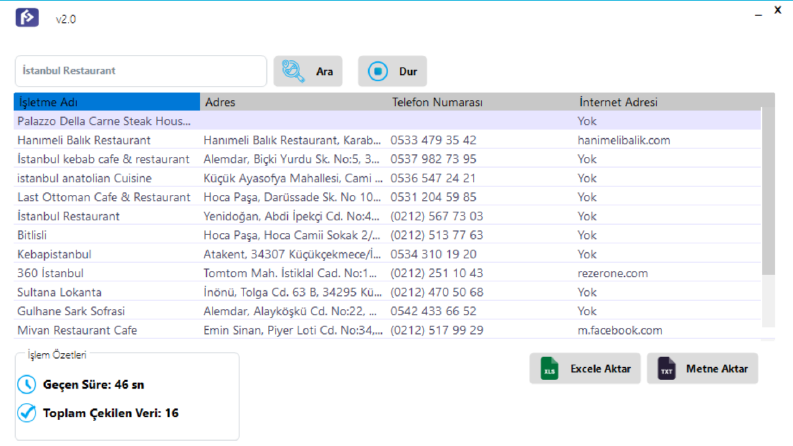
Task: Sort by Adres column header
Action: 293,102
